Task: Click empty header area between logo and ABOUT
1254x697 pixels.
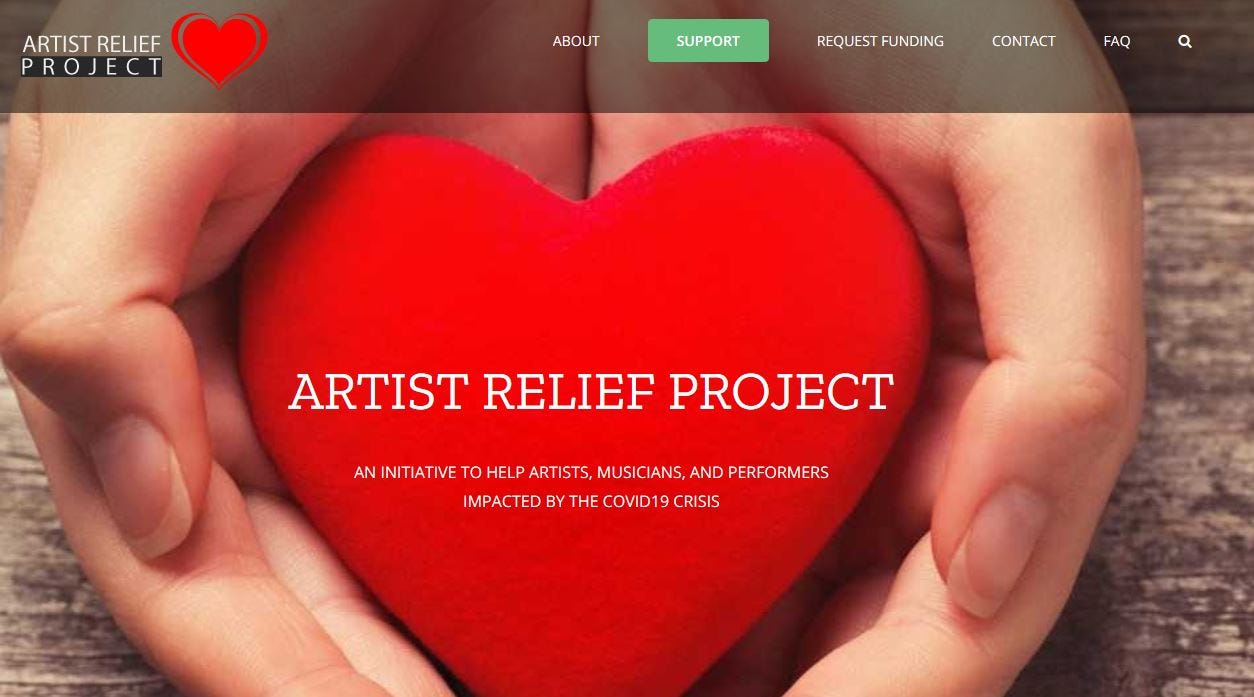Action: (410, 41)
